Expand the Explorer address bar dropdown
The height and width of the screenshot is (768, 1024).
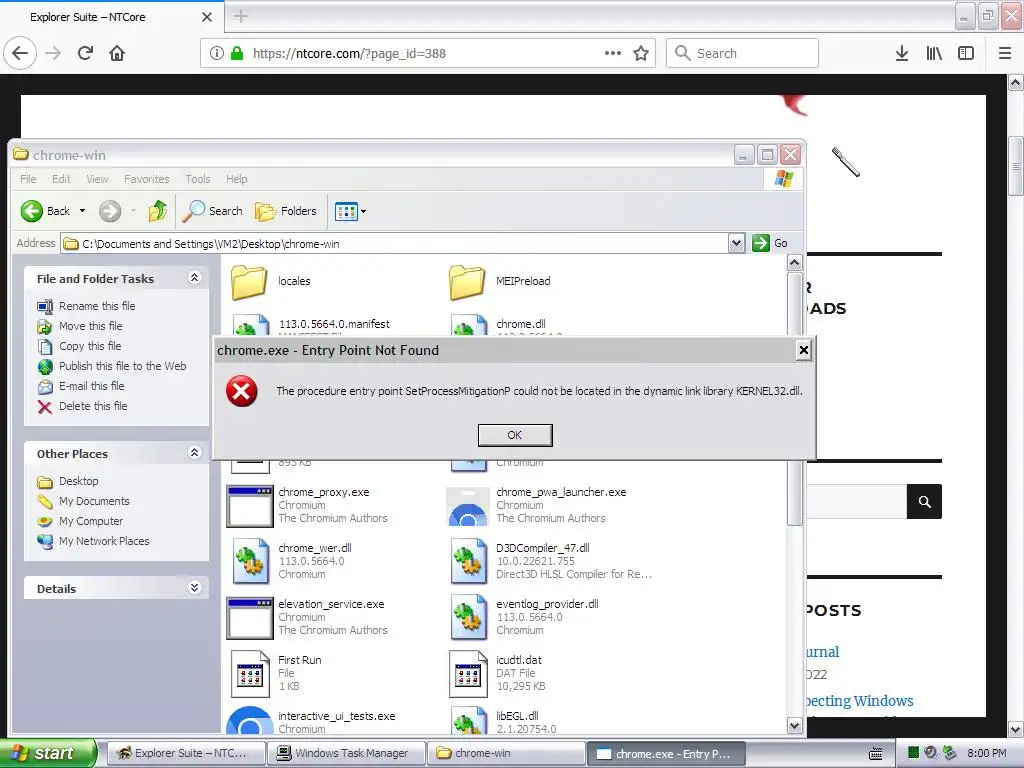pyautogui.click(x=737, y=244)
